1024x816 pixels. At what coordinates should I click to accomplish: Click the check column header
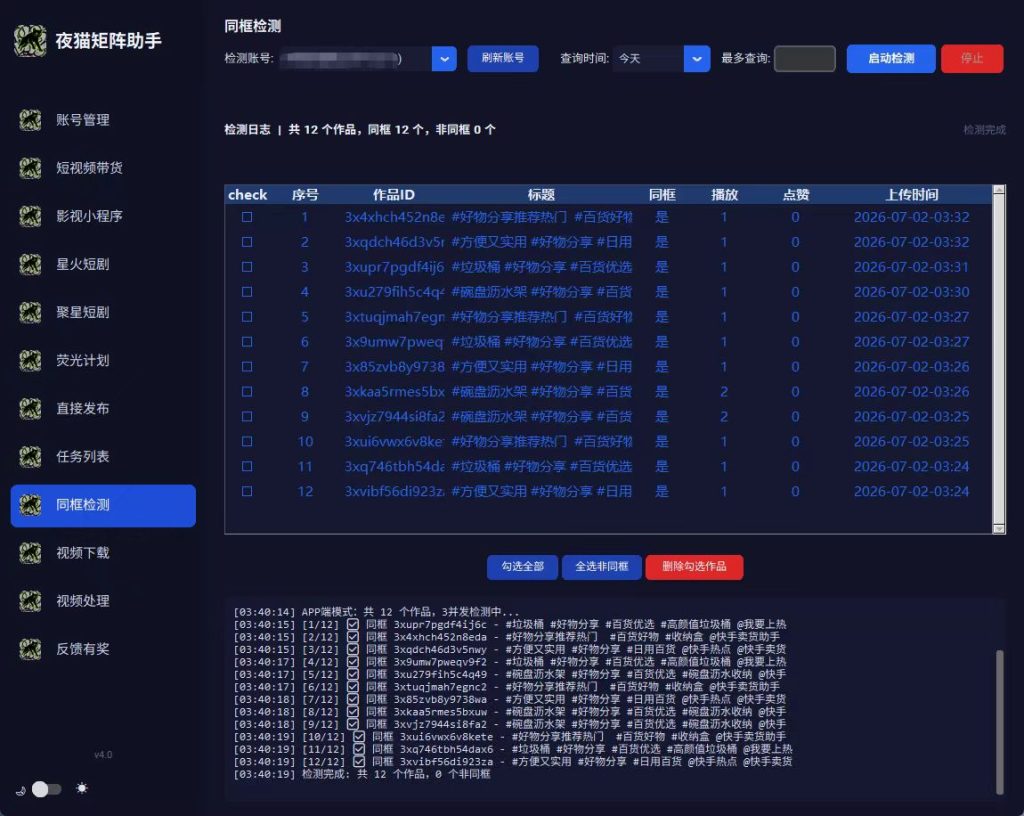248,195
